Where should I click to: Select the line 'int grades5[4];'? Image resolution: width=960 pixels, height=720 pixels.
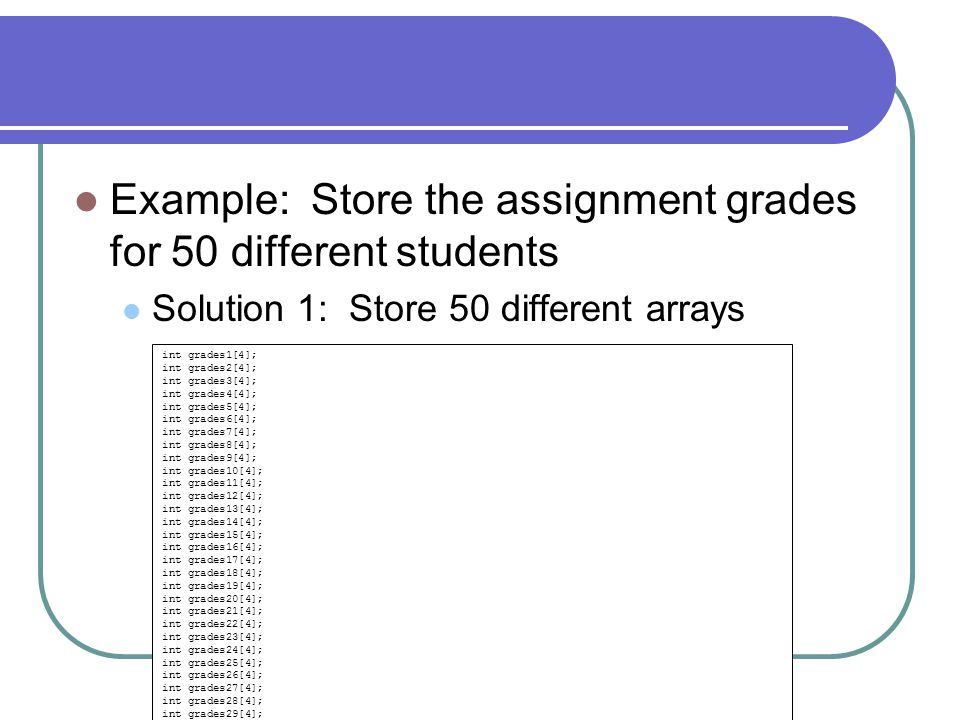pos(209,406)
